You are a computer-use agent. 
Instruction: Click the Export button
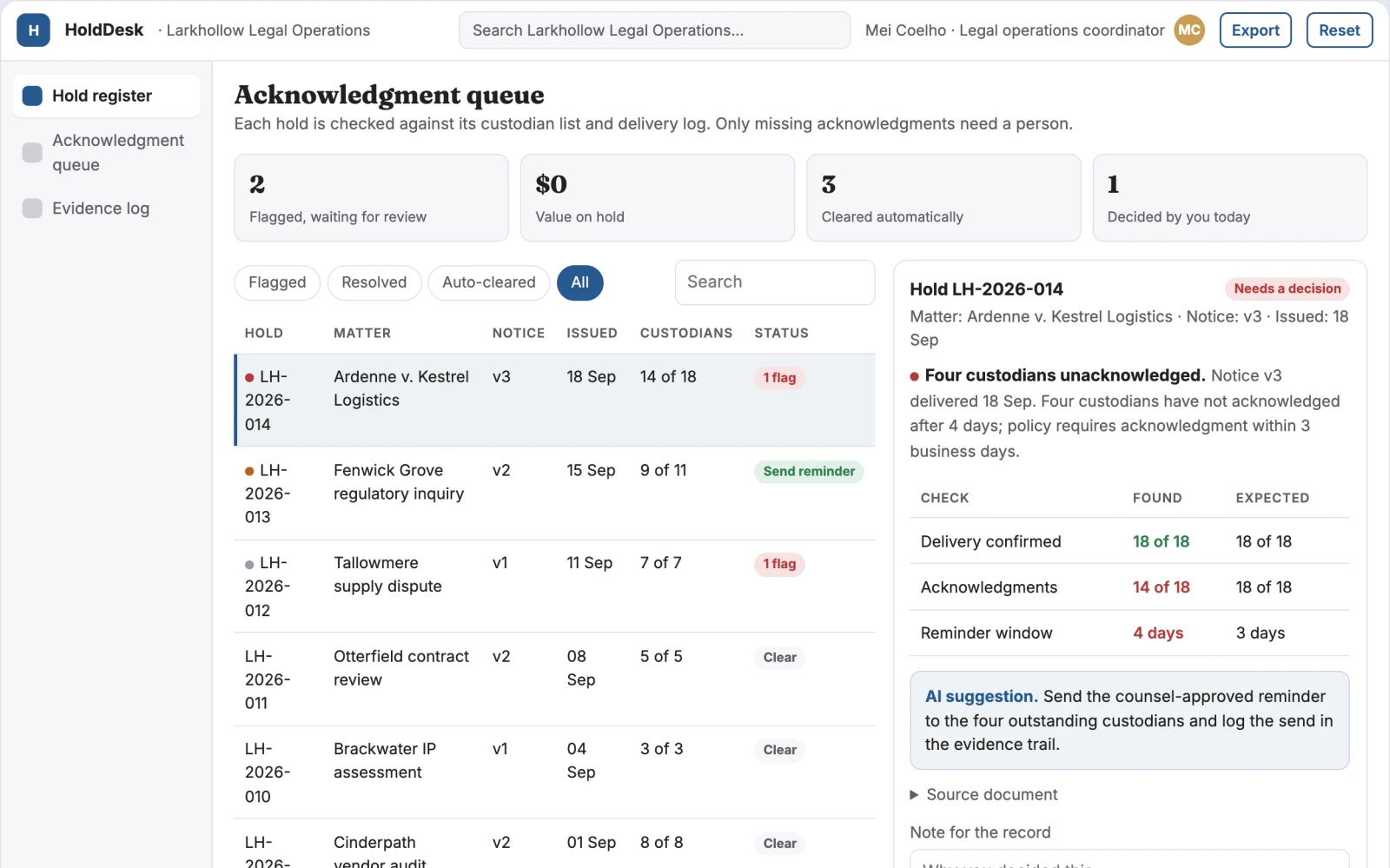(x=1255, y=30)
